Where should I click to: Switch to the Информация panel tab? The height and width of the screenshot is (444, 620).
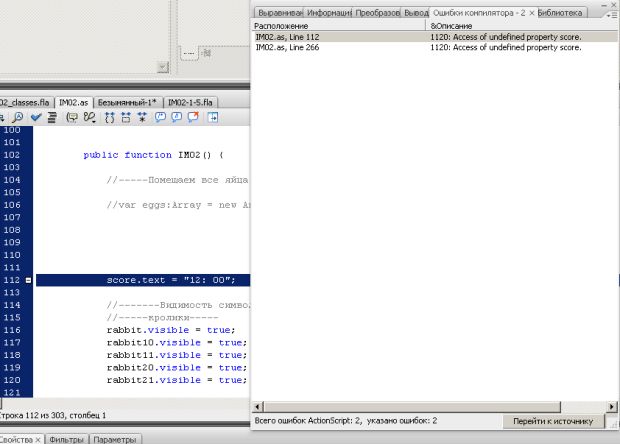click(x=328, y=13)
